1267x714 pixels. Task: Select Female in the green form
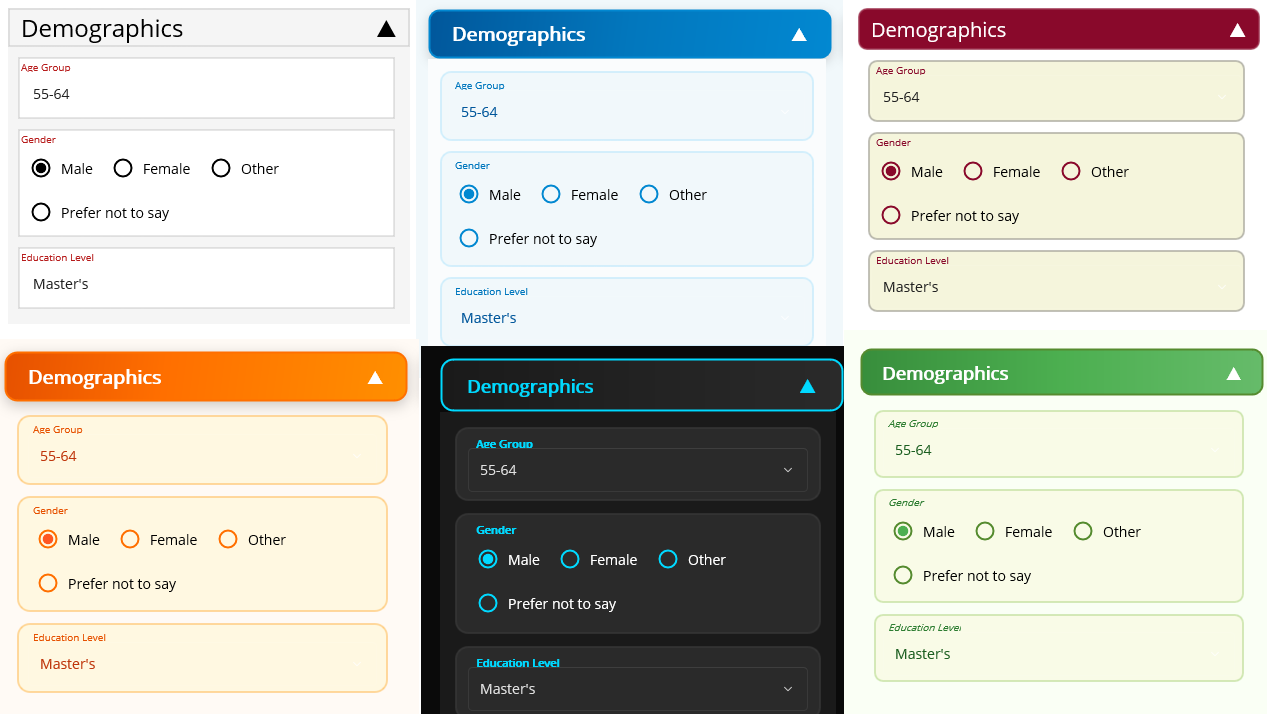point(984,531)
